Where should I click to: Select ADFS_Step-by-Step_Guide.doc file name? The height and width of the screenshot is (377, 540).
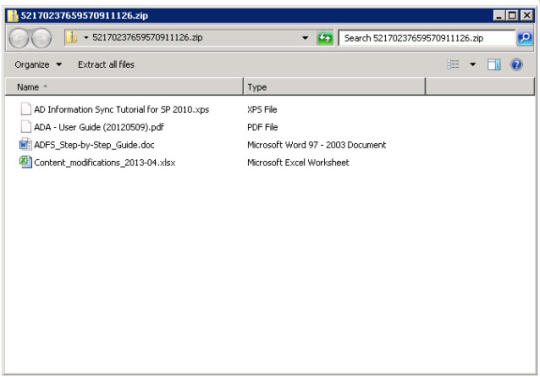[94, 145]
